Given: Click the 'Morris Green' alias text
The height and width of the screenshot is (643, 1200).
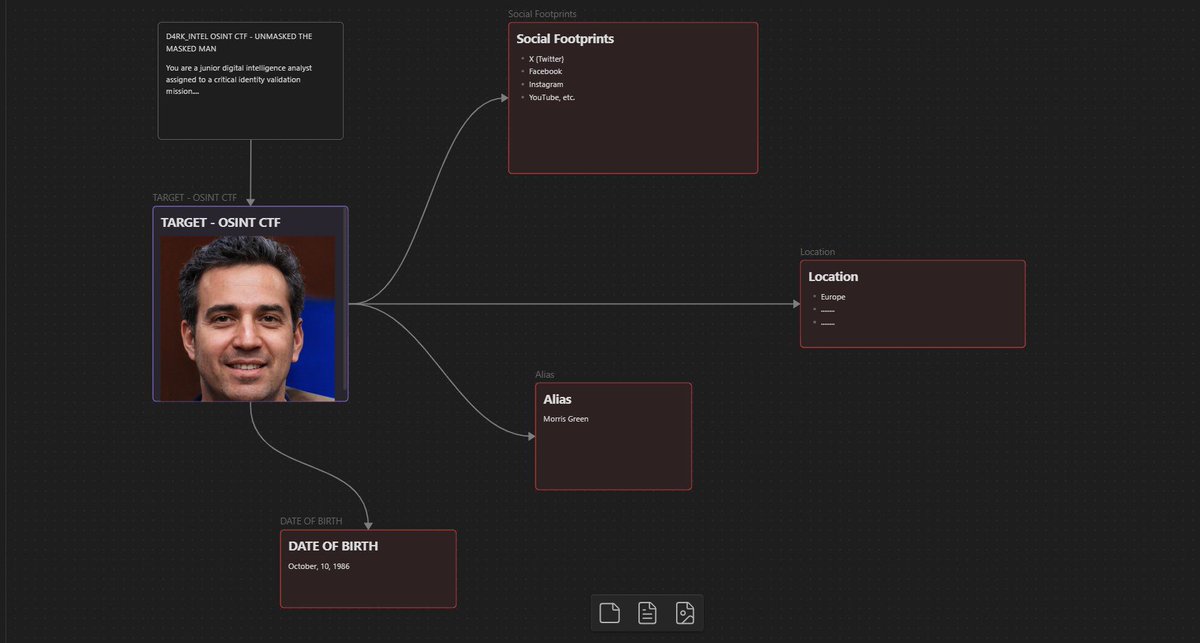Looking at the screenshot, I should [566, 419].
